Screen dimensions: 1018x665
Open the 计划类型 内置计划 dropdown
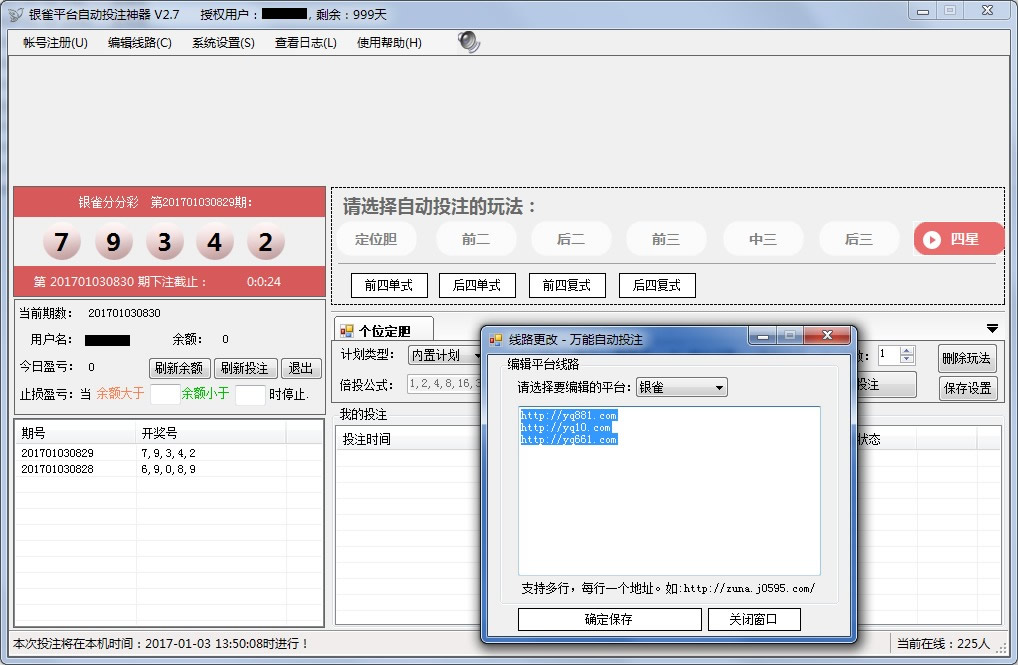[446, 356]
